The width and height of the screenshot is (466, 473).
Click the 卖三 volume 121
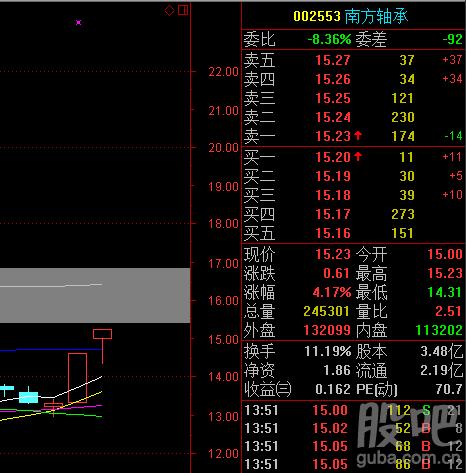click(402, 98)
